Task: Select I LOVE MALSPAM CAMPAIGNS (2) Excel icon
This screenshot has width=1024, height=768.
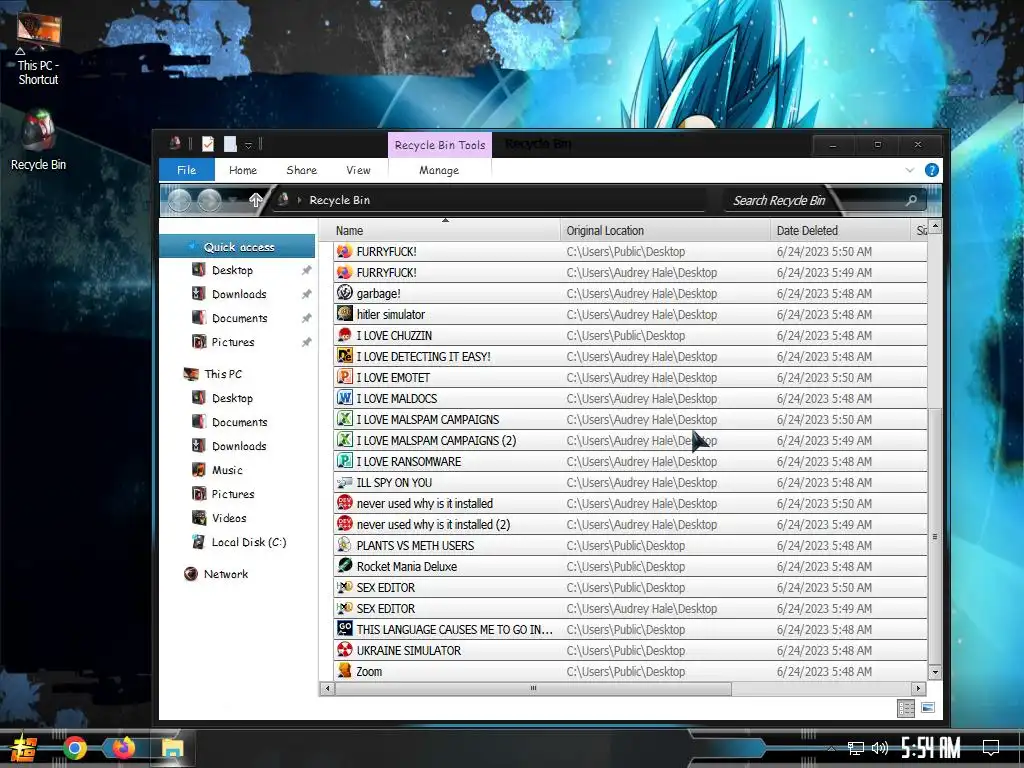Action: click(x=344, y=440)
